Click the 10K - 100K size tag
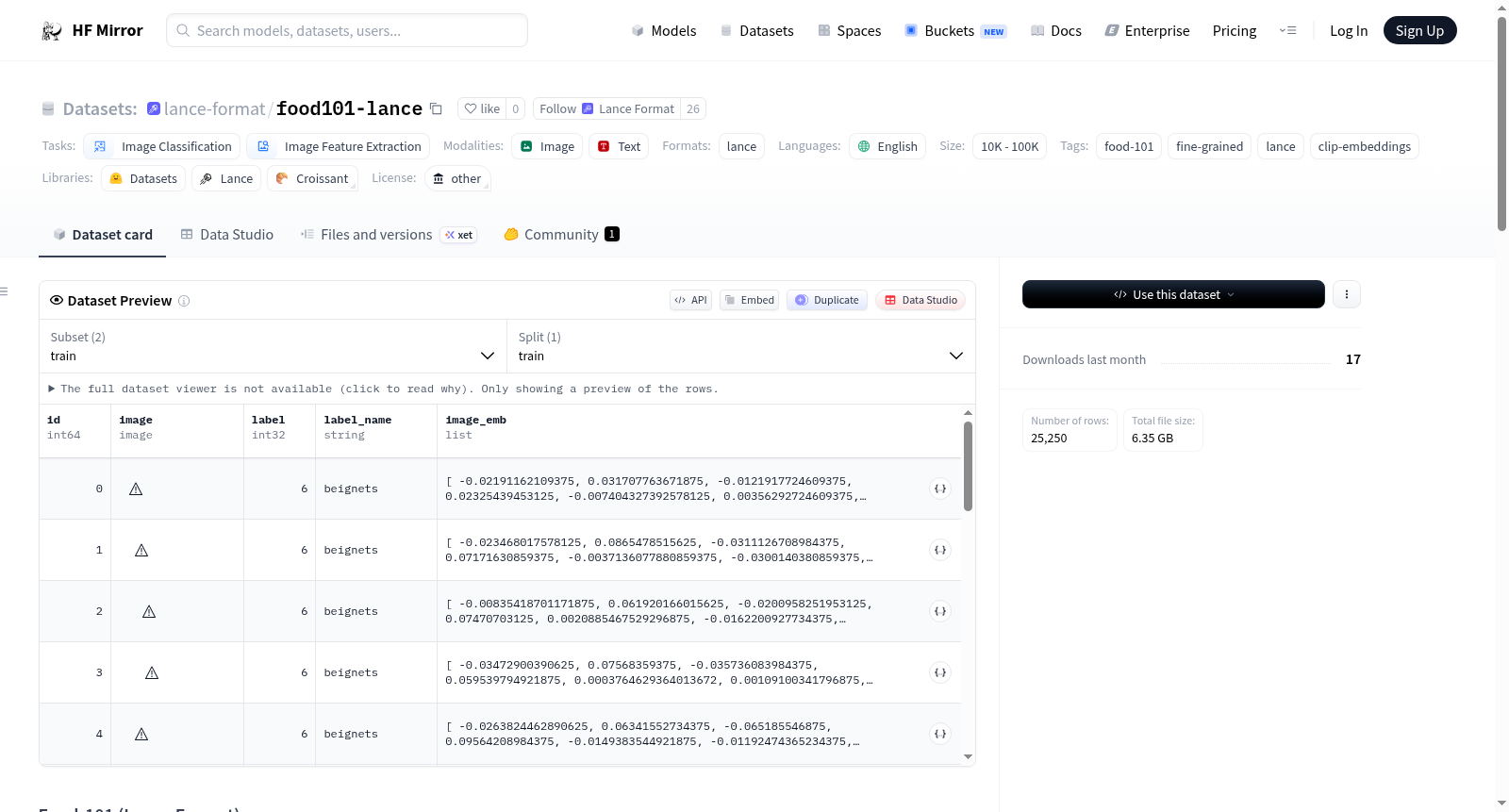The width and height of the screenshot is (1509, 812). pyautogui.click(x=1009, y=146)
